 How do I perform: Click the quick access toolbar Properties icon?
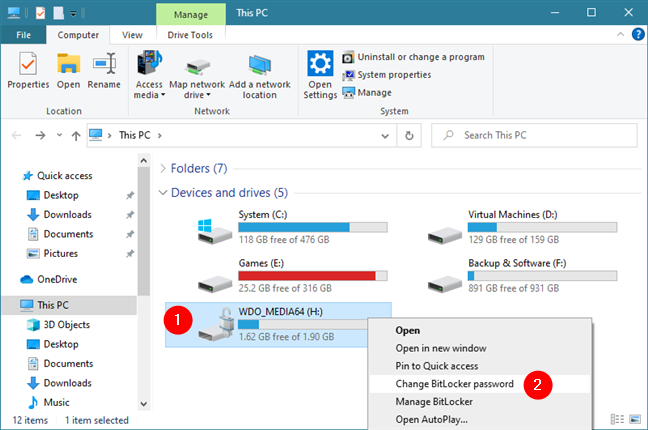tap(40, 13)
